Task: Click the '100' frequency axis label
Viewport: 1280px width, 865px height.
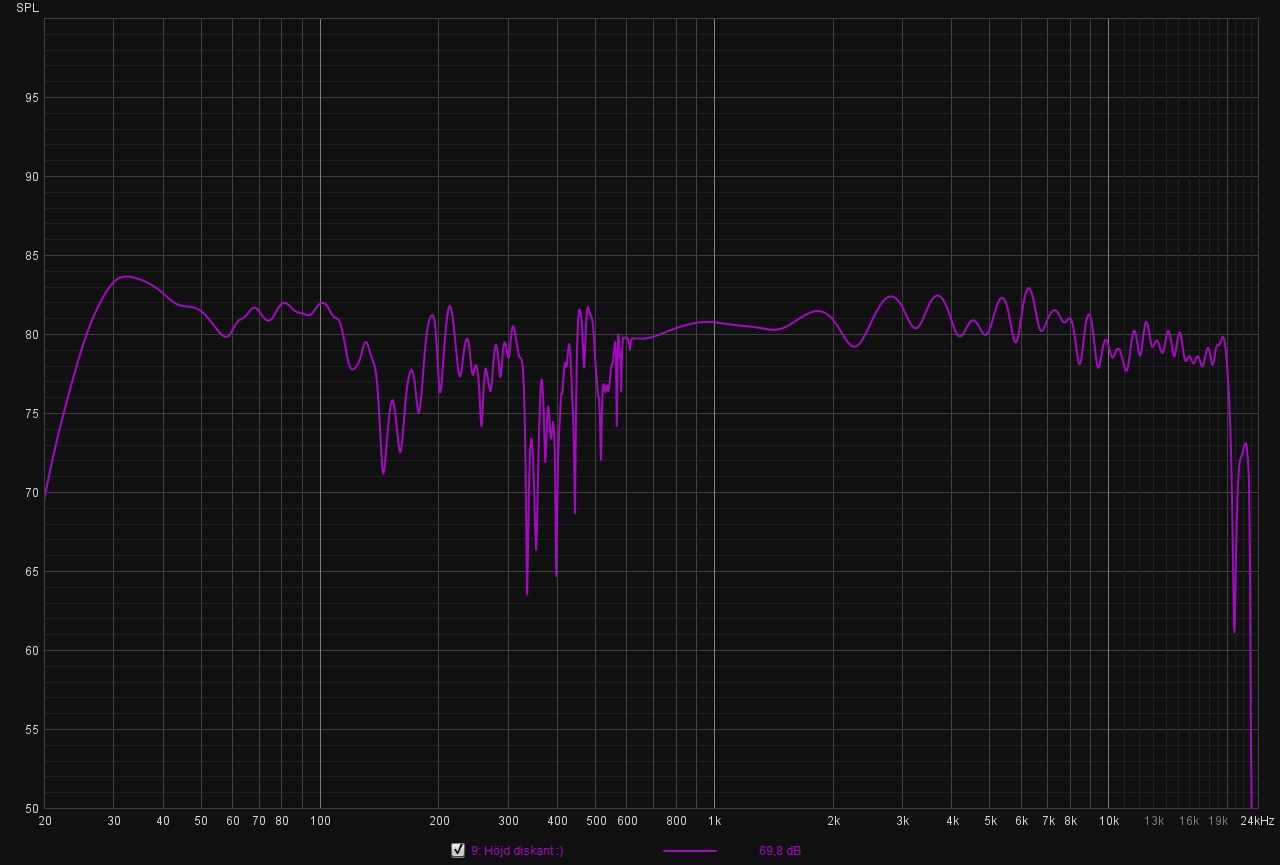Action: point(320,821)
